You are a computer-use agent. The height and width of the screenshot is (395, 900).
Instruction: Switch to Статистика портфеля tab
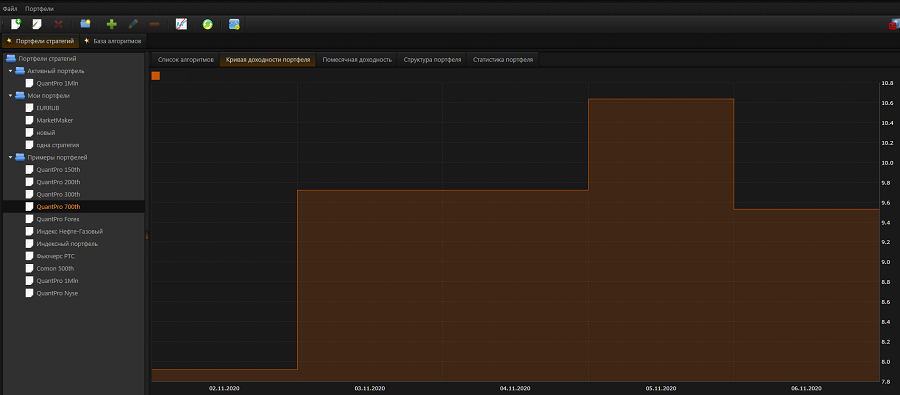click(x=503, y=60)
